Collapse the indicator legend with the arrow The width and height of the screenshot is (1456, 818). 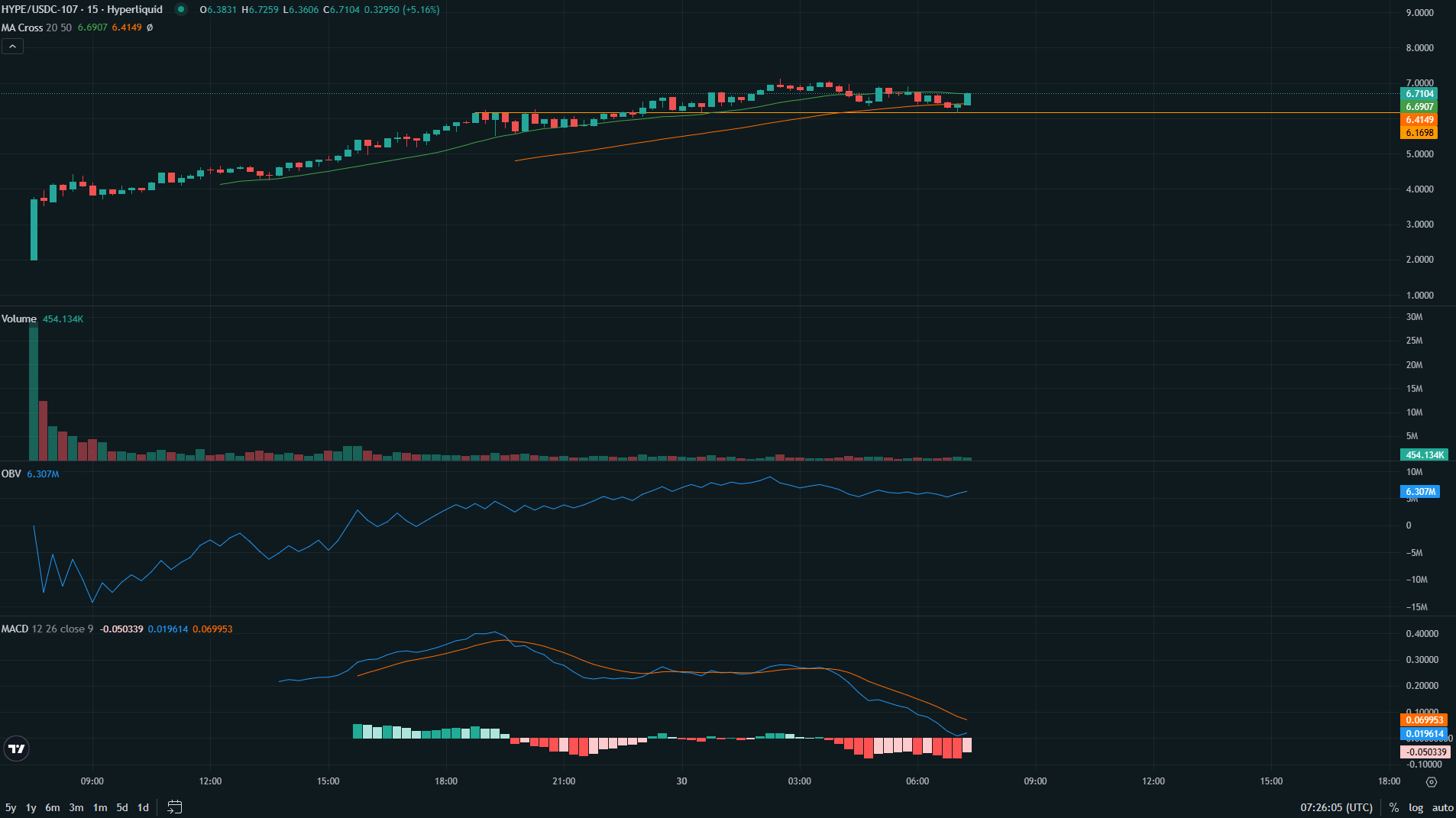tap(12, 47)
